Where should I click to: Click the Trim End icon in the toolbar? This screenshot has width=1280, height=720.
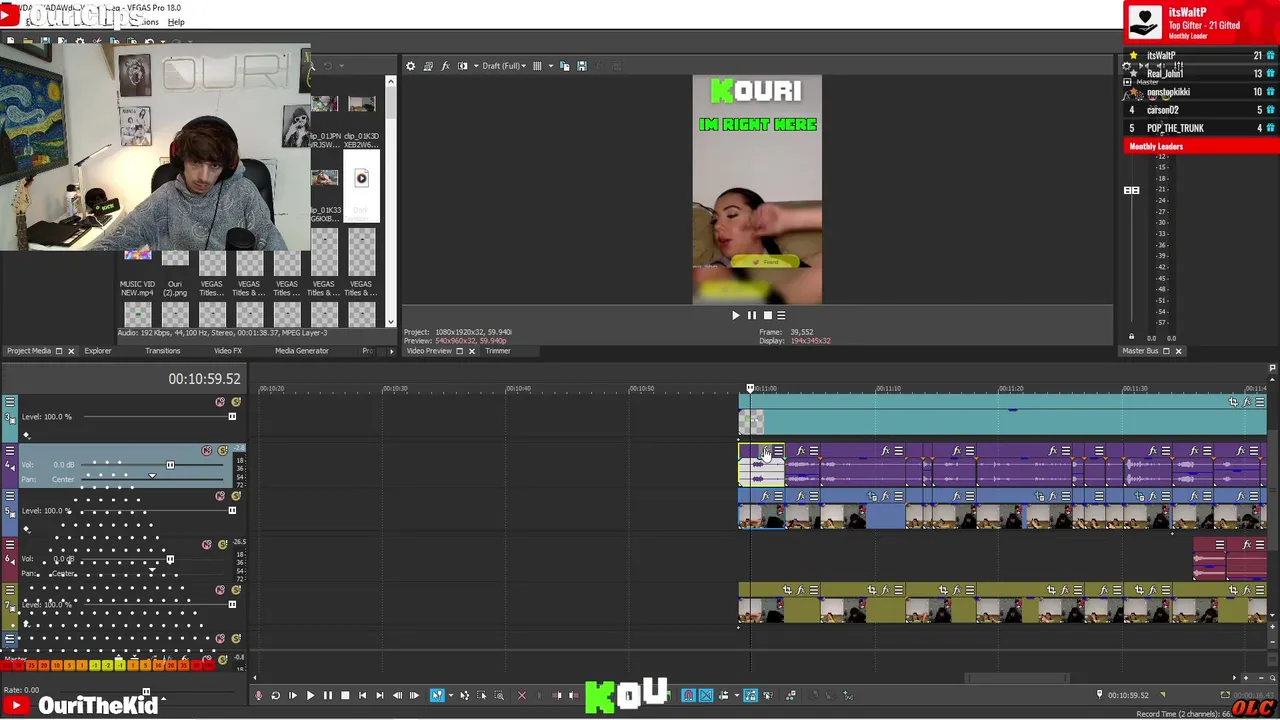tap(574, 695)
